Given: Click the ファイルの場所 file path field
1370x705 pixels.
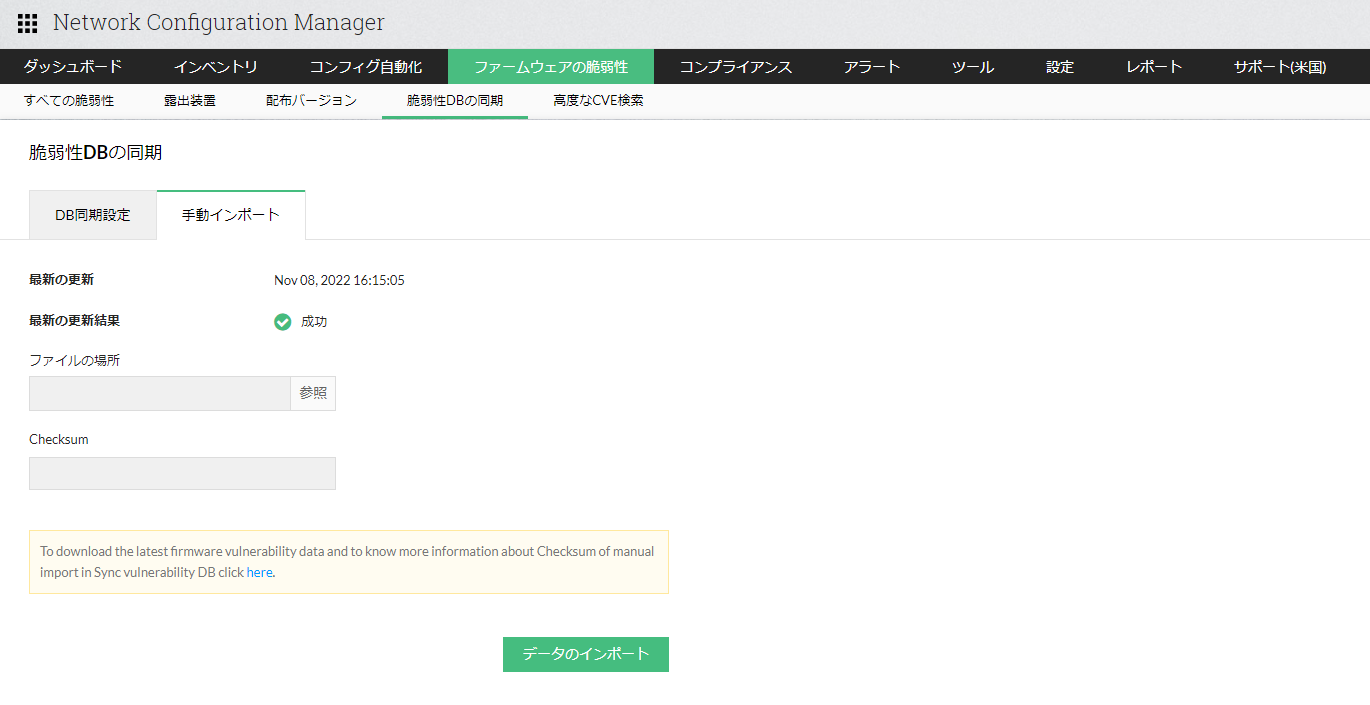Looking at the screenshot, I should (160, 393).
